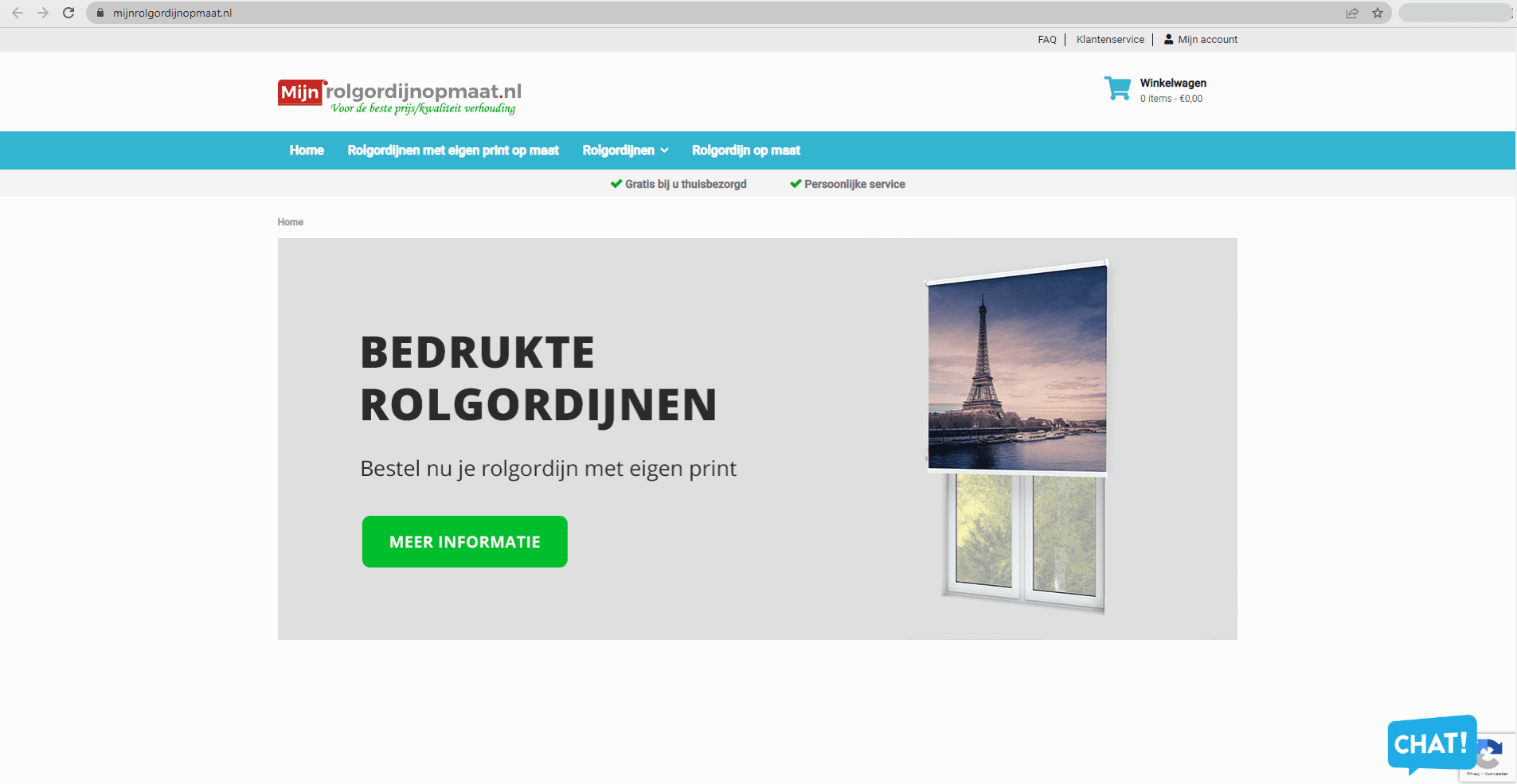Expand the Rolgordijnen dropdown menu

click(625, 150)
